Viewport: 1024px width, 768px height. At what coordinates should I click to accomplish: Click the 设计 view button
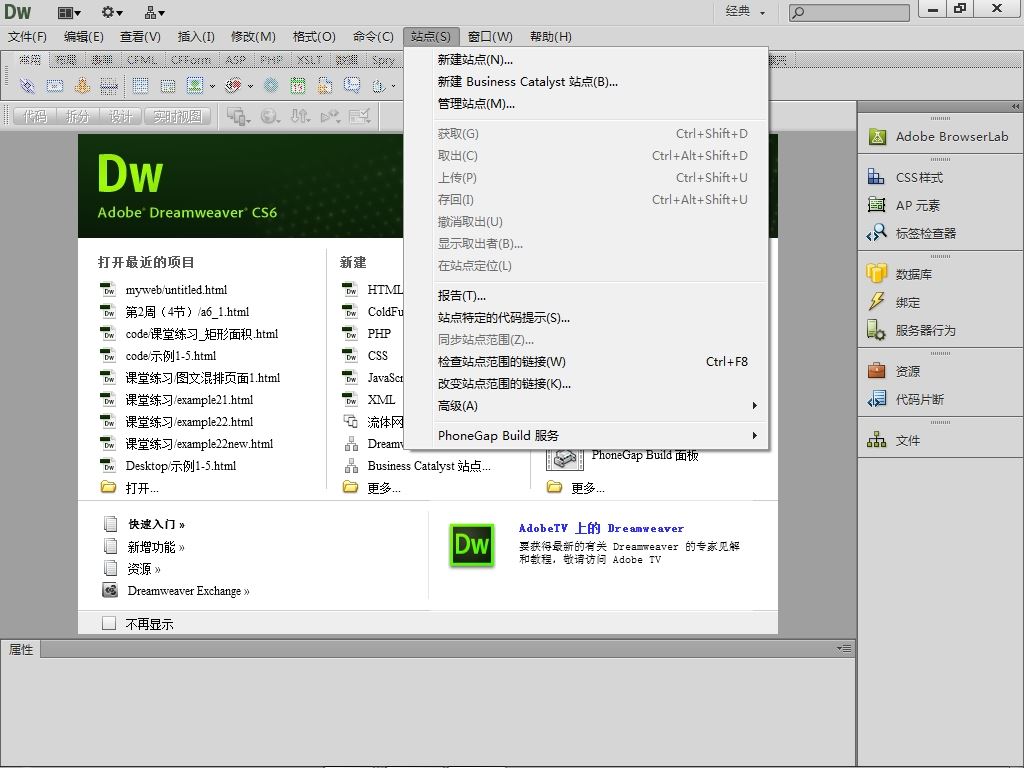[121, 116]
